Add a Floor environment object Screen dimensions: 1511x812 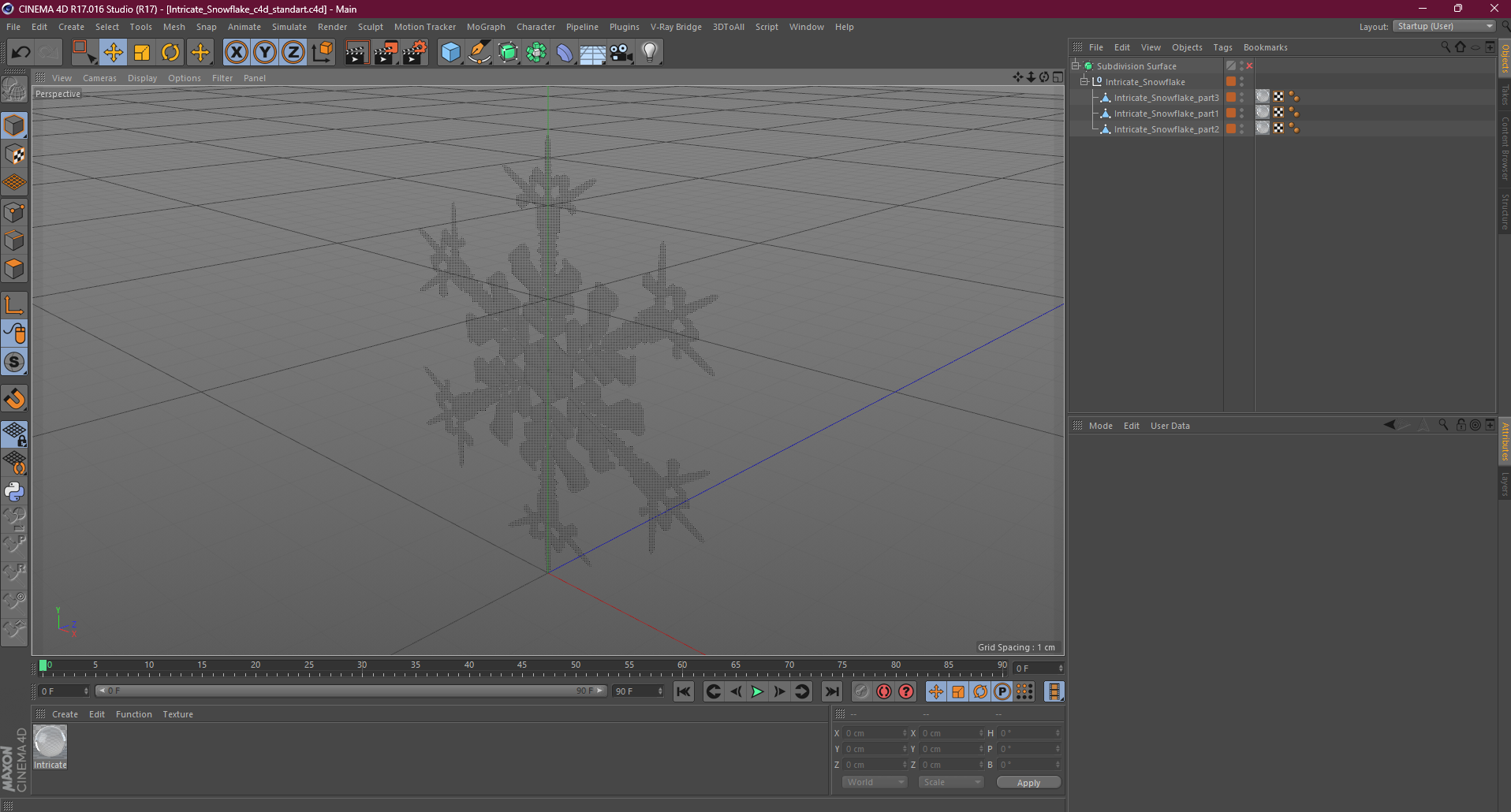coord(593,53)
